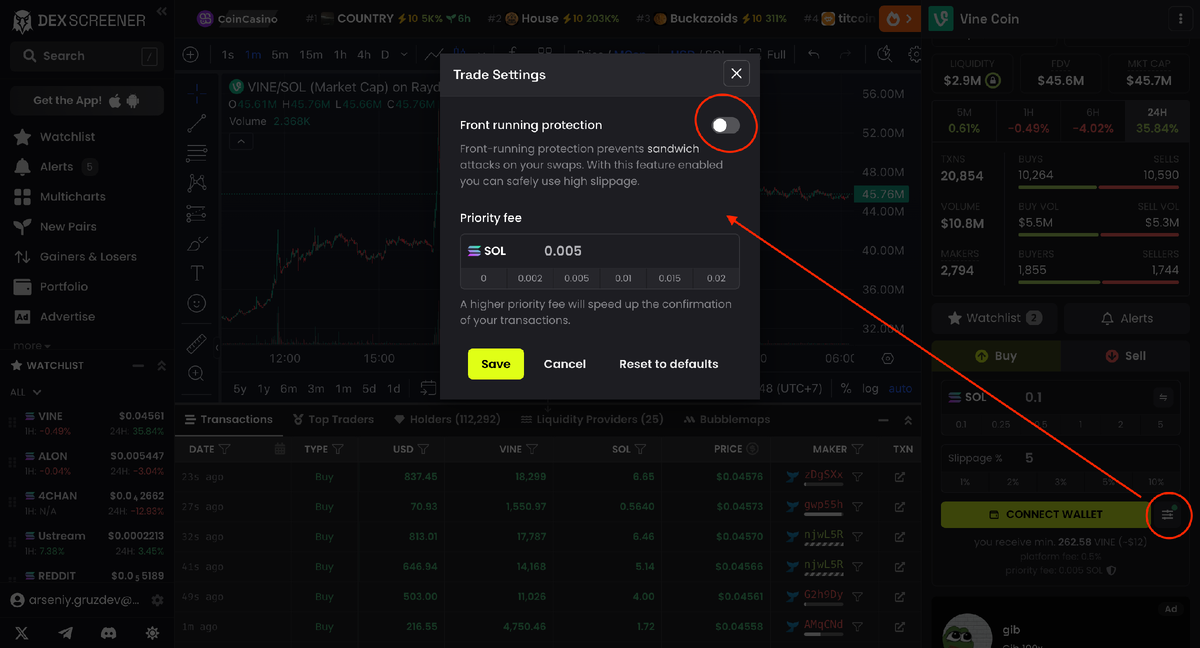1200x648 pixels.
Task: Close the Trade Settings dialog
Action: click(736, 73)
